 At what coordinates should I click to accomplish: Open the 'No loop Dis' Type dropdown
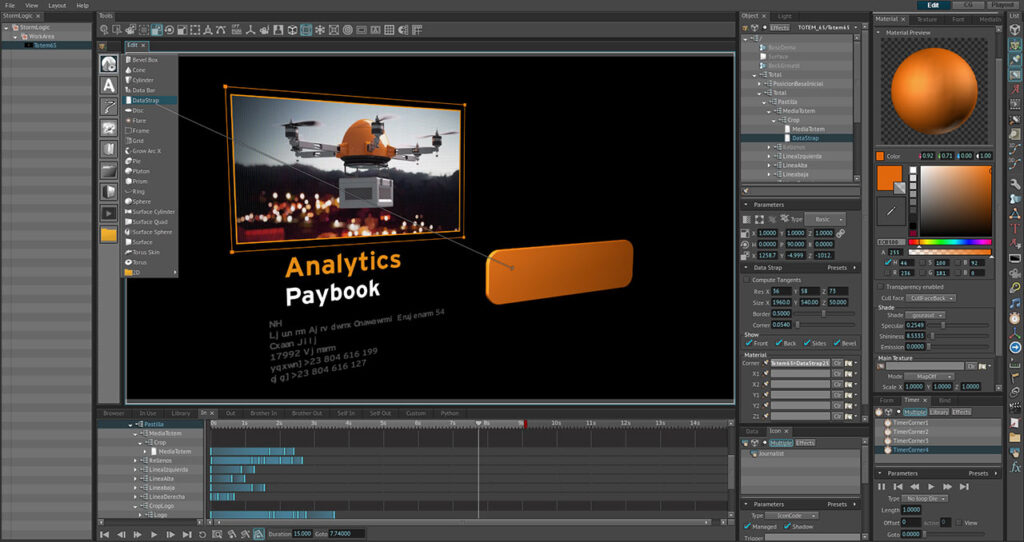pyautogui.click(x=927, y=497)
